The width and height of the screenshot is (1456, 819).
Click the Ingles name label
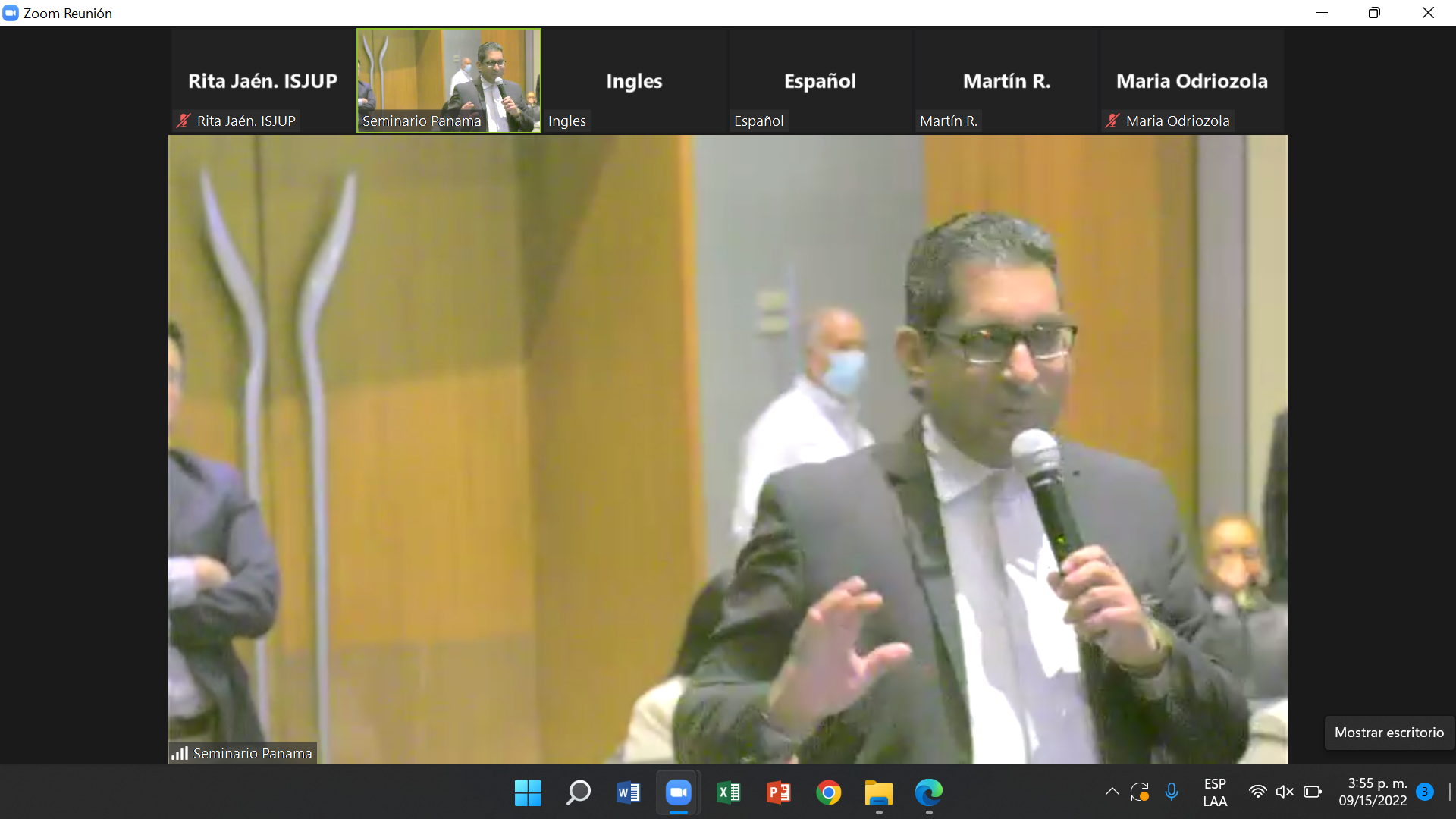567,121
